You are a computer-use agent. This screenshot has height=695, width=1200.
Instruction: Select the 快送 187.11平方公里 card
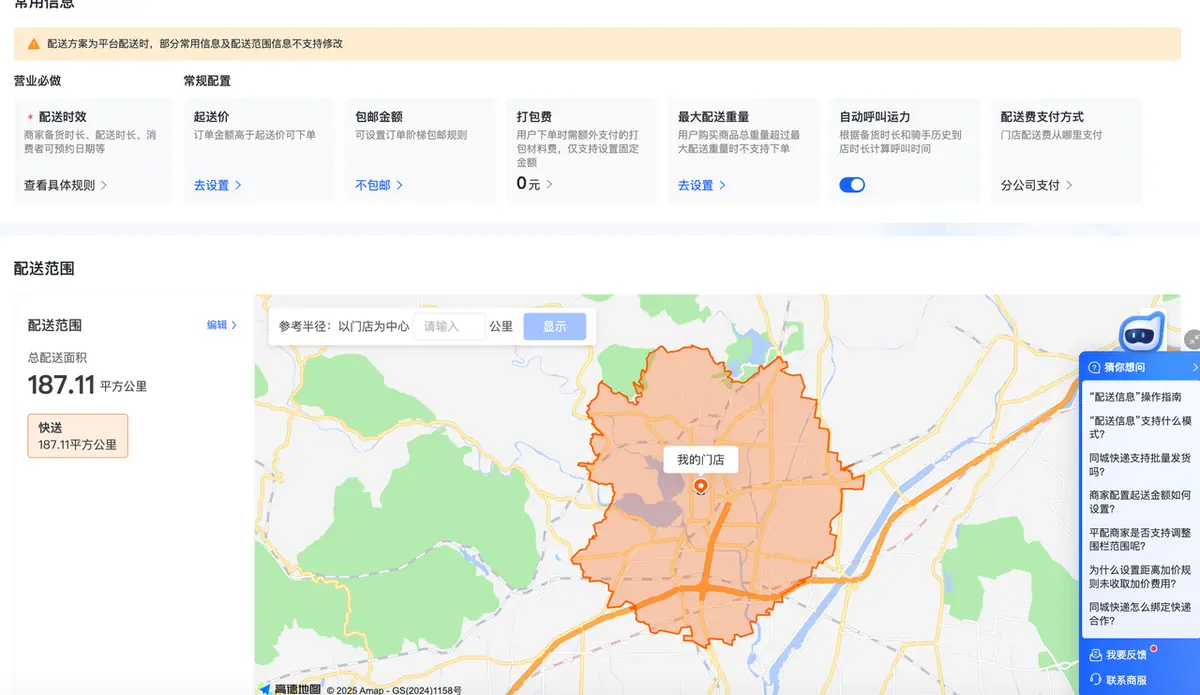tap(78, 436)
